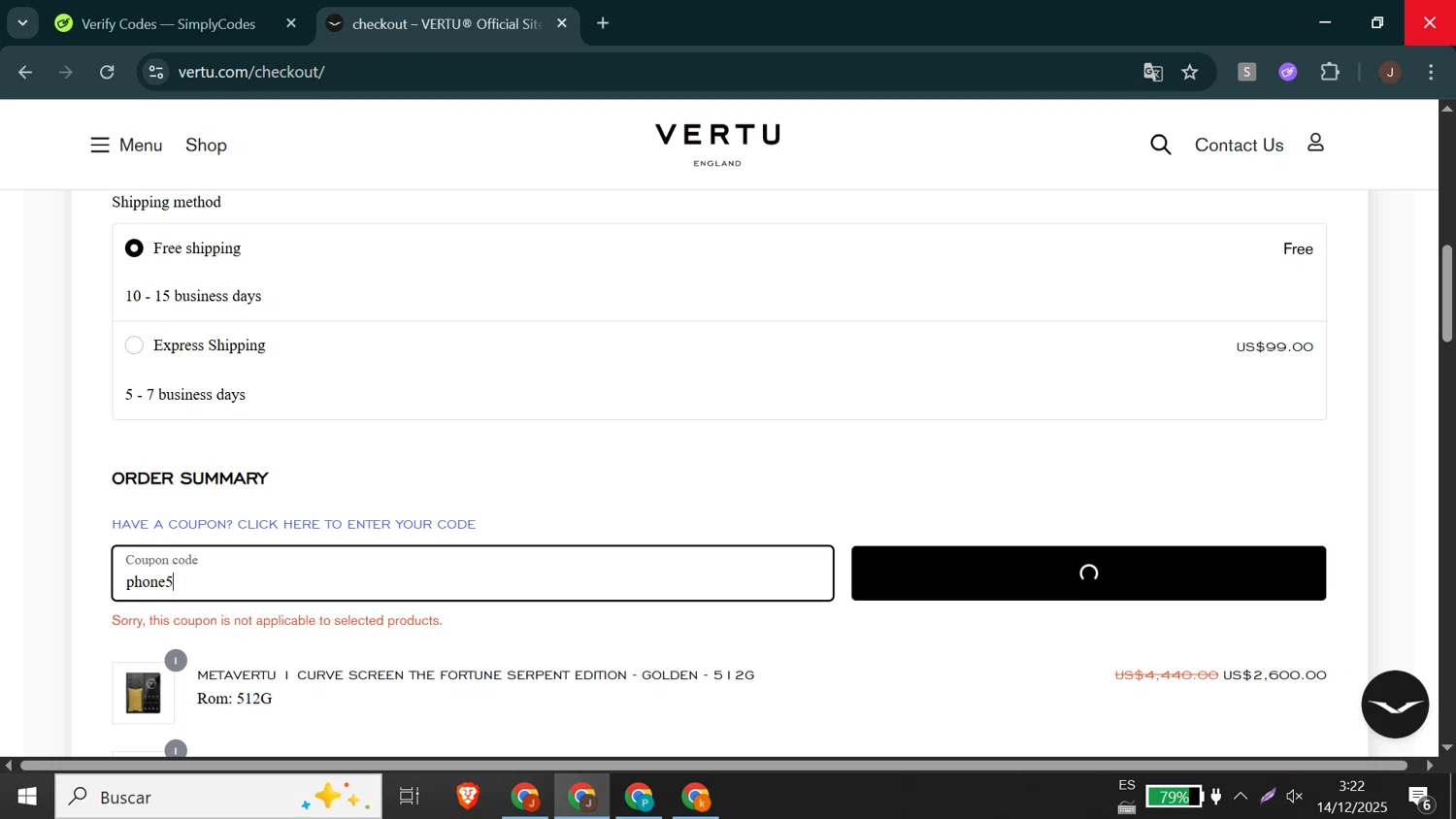Open Windows Task View
The height and width of the screenshot is (819, 1456).
[x=410, y=797]
